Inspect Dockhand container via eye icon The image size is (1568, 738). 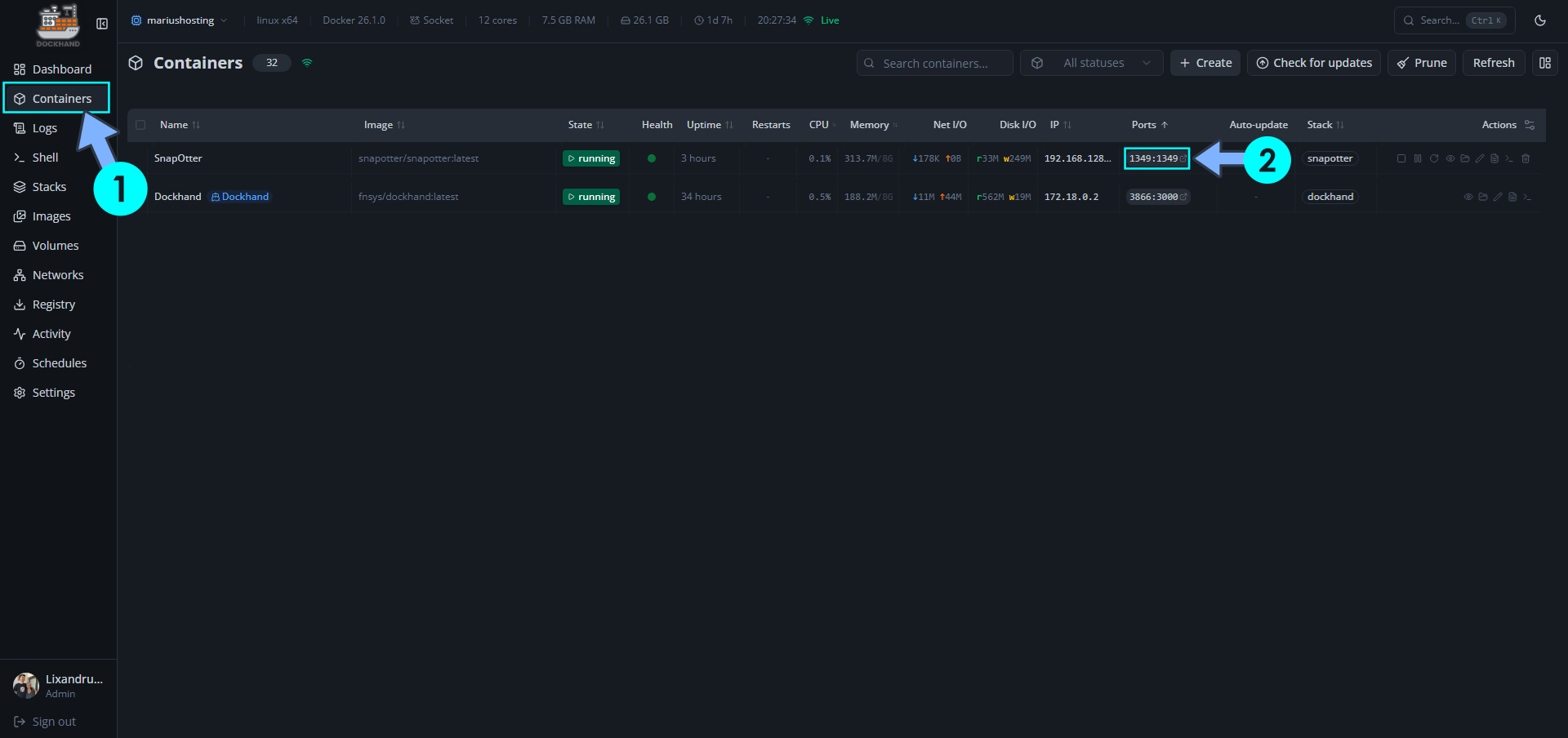1468,197
